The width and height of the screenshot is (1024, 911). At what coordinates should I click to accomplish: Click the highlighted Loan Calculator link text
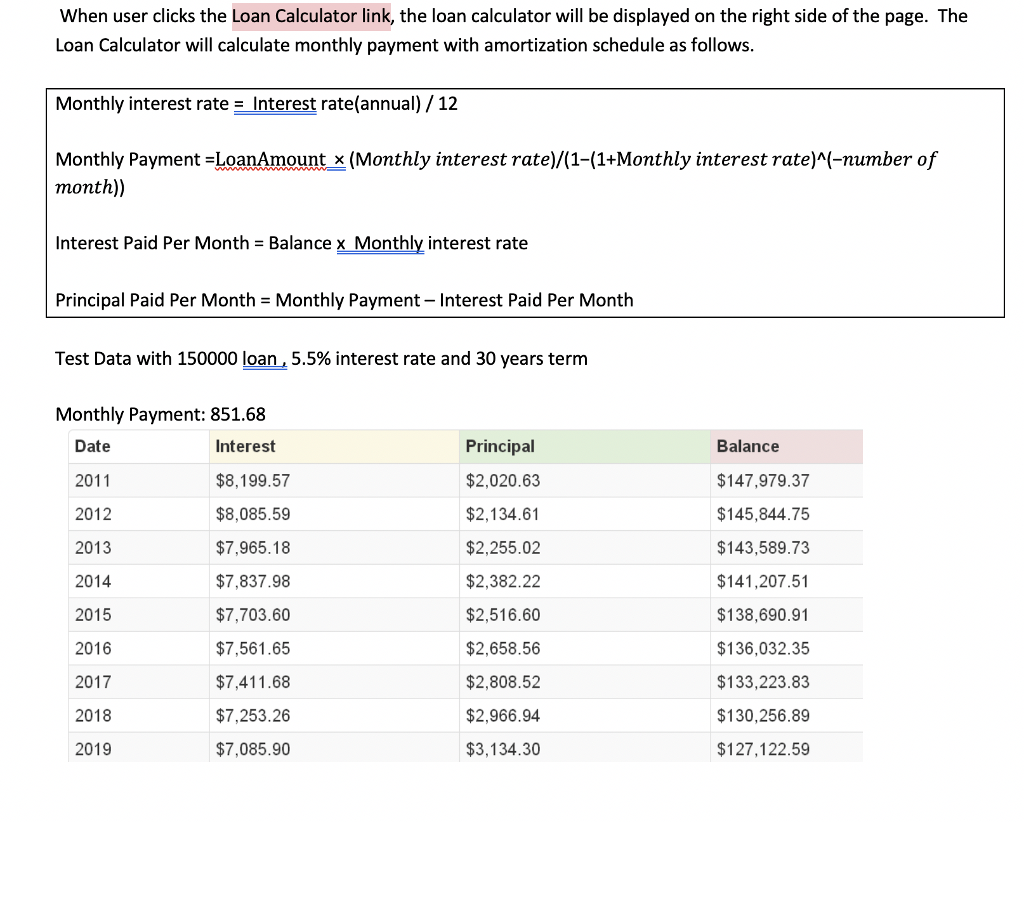click(x=311, y=16)
